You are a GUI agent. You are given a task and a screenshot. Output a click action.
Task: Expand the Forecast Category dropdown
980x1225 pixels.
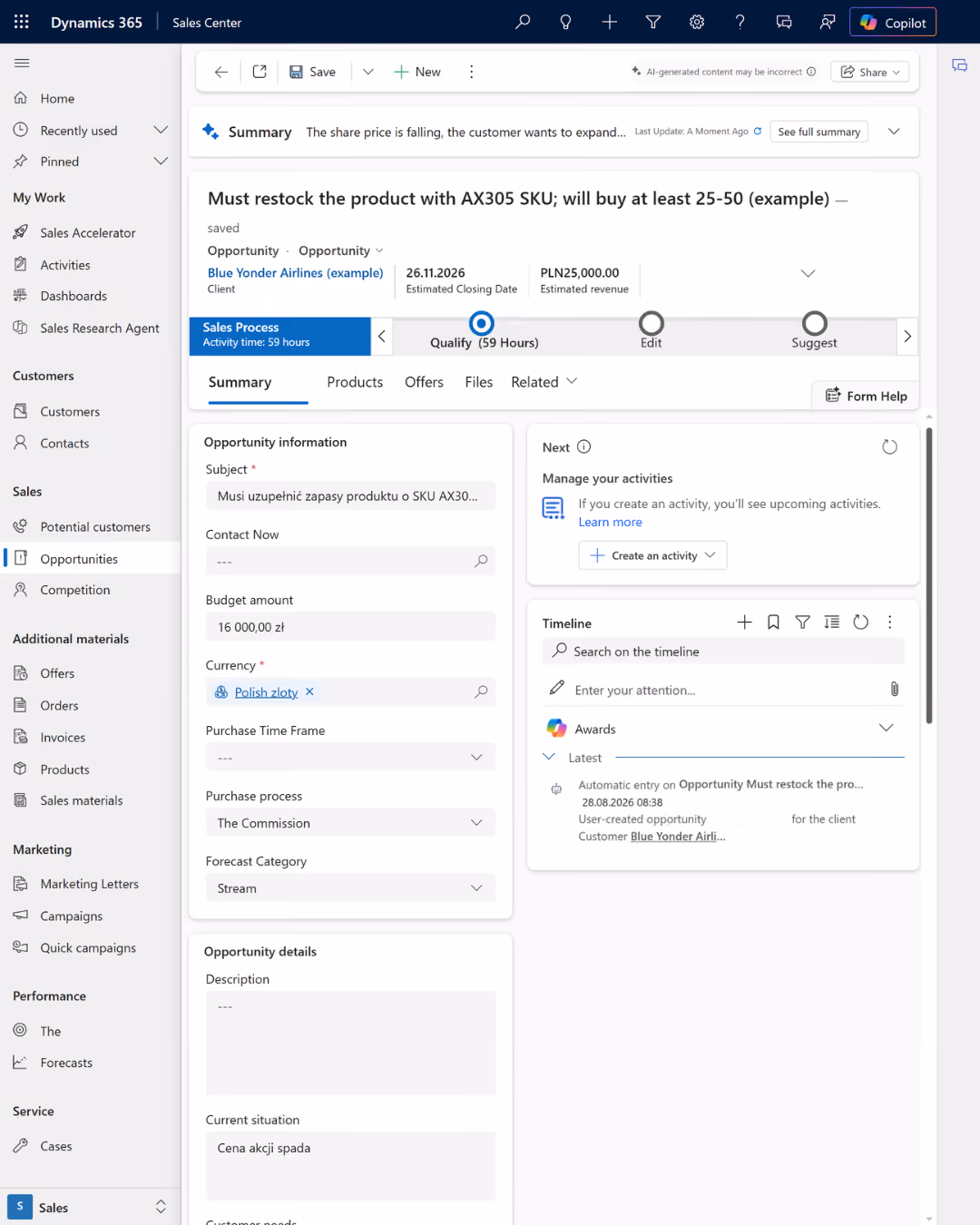click(350, 888)
